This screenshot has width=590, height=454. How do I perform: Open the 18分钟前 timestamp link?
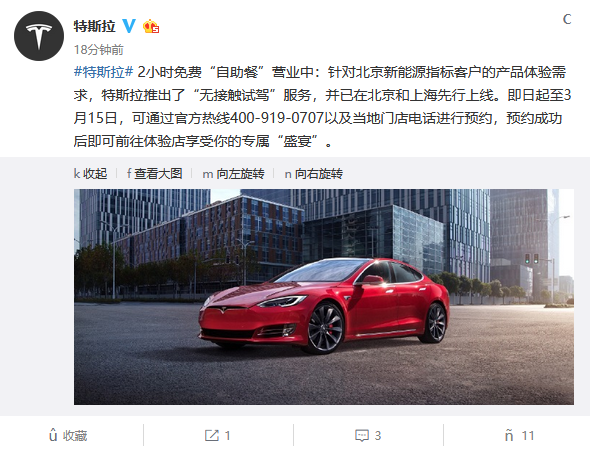point(99,49)
